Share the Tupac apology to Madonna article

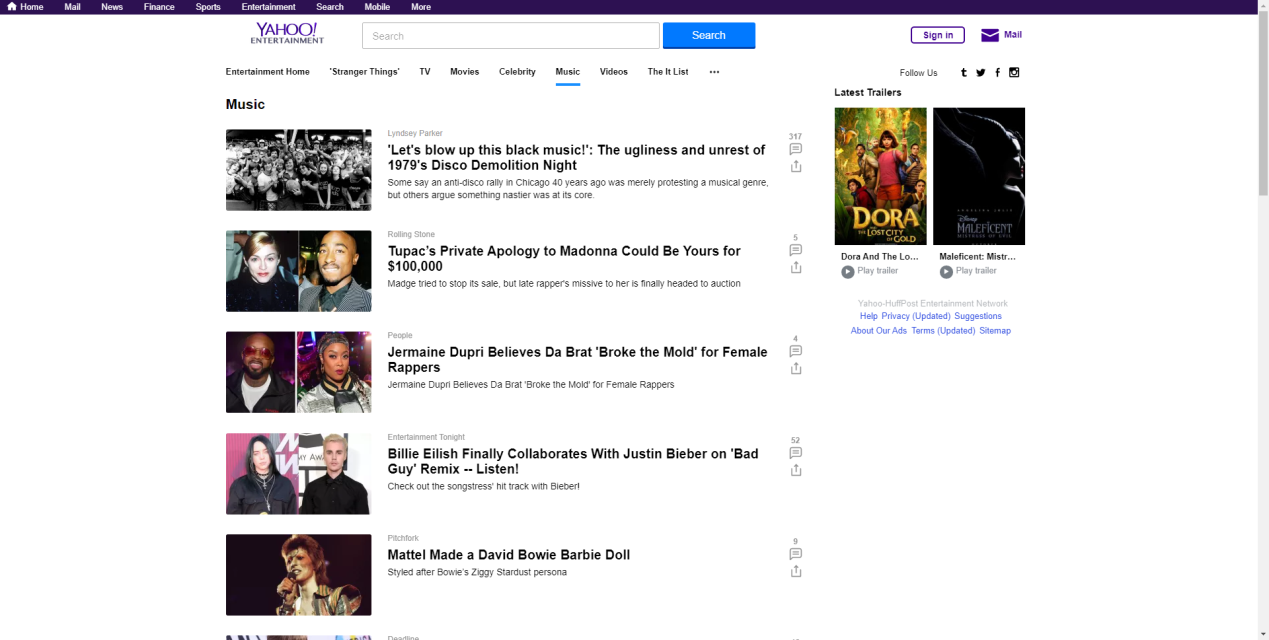tap(796, 267)
